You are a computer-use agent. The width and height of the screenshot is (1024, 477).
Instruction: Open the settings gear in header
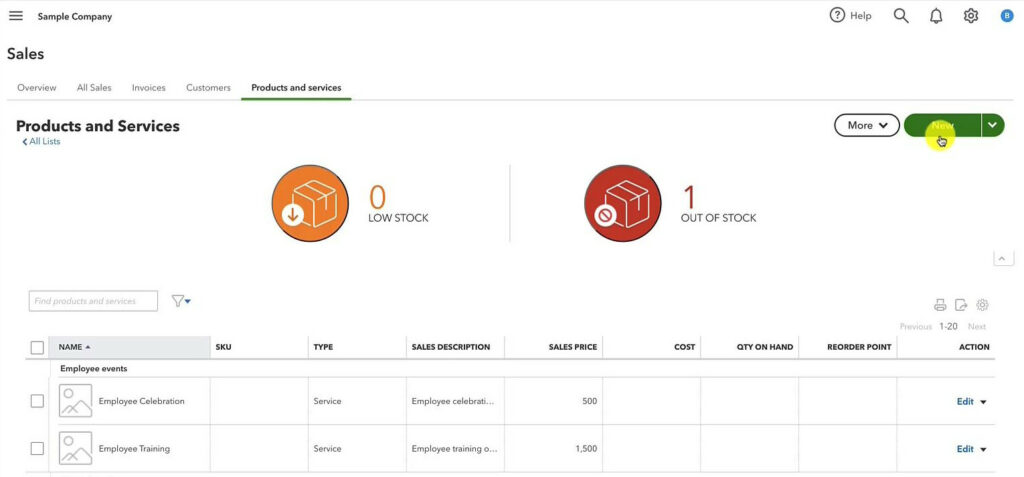tap(971, 16)
